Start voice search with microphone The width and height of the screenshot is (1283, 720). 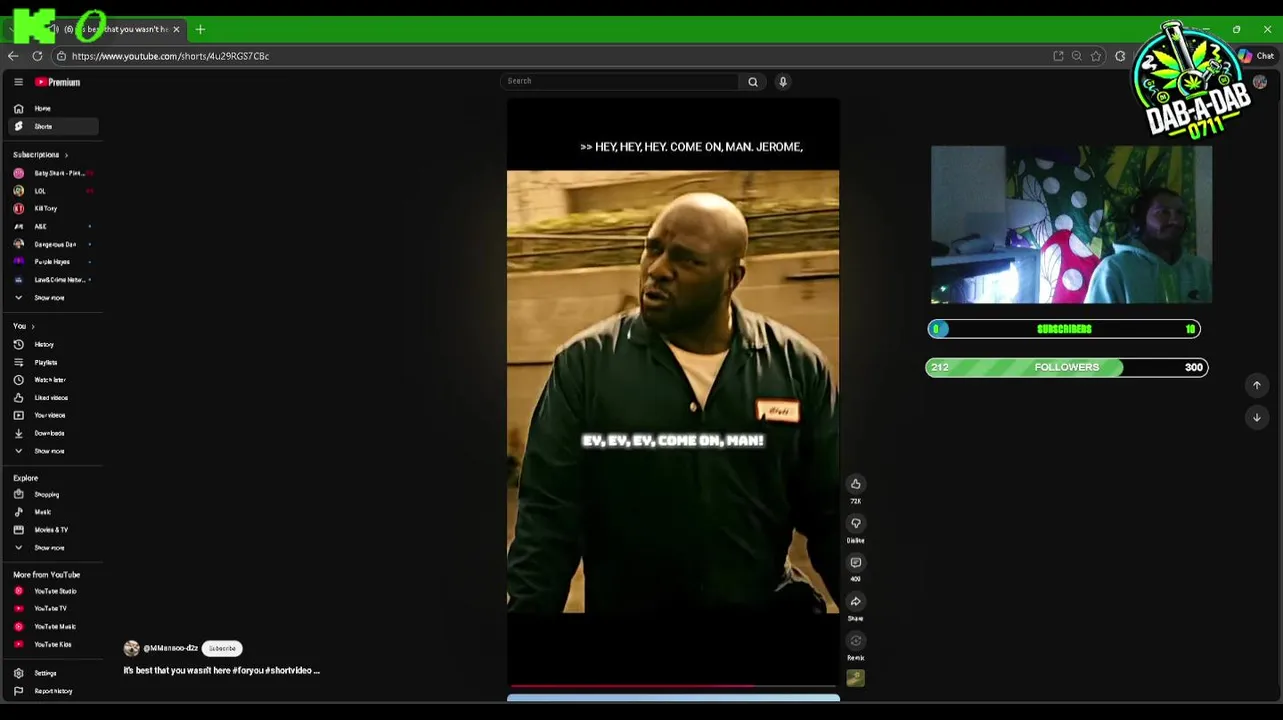pos(783,82)
